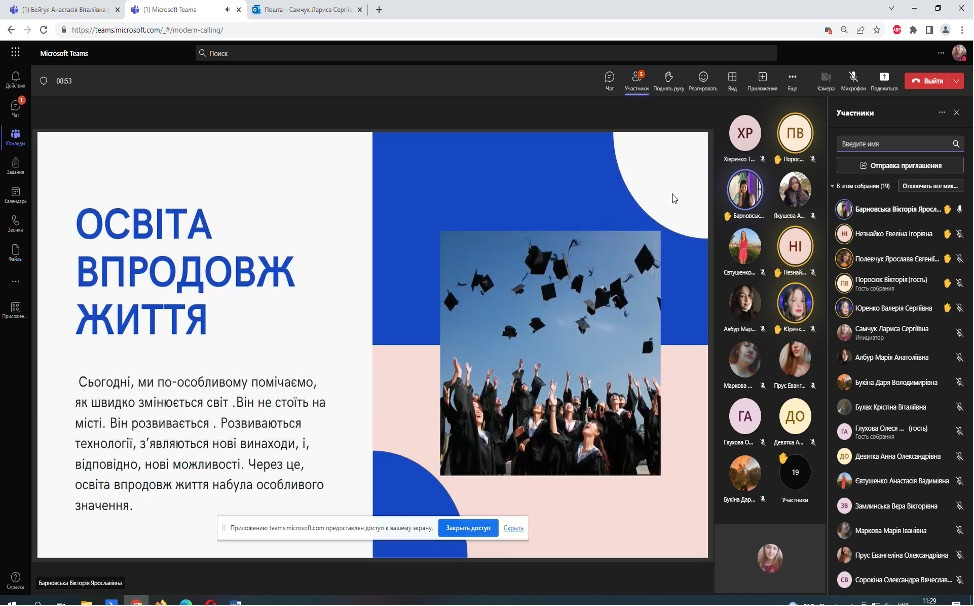Leave the call with Выйти button
Screen dimensions: 974x606
point(927,81)
